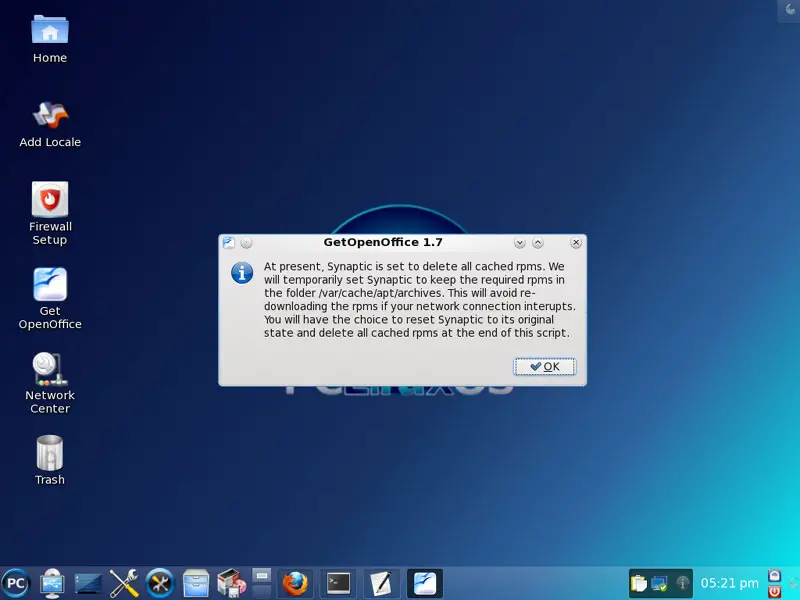800x600 pixels.
Task: Open the Network Center desktop icon
Action: tap(50, 383)
